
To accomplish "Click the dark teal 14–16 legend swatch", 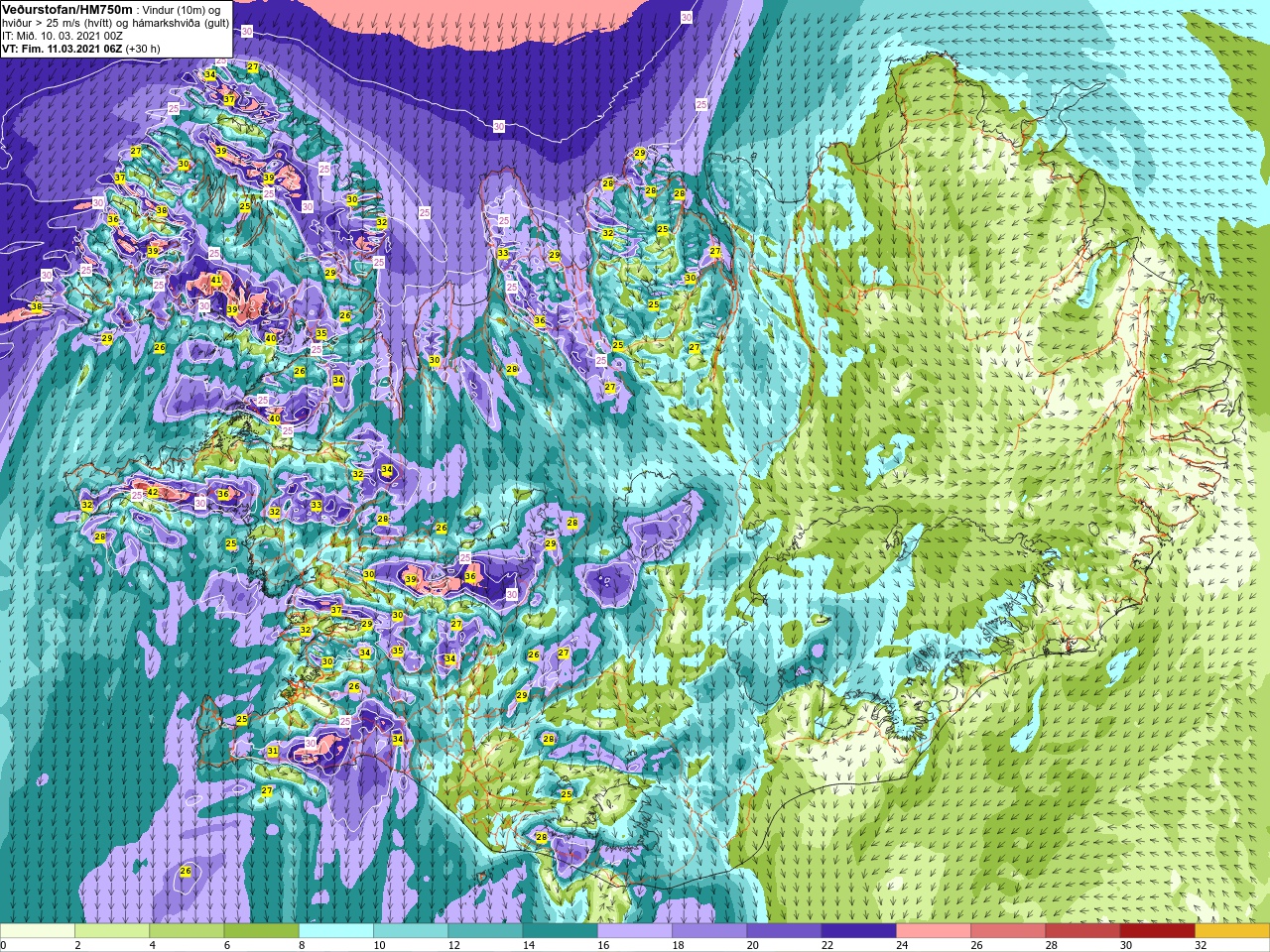I will point(560,931).
